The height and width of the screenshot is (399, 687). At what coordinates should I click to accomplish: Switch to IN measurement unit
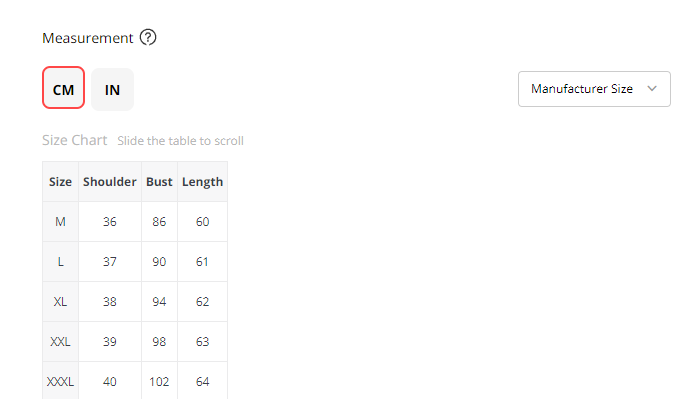(112, 89)
